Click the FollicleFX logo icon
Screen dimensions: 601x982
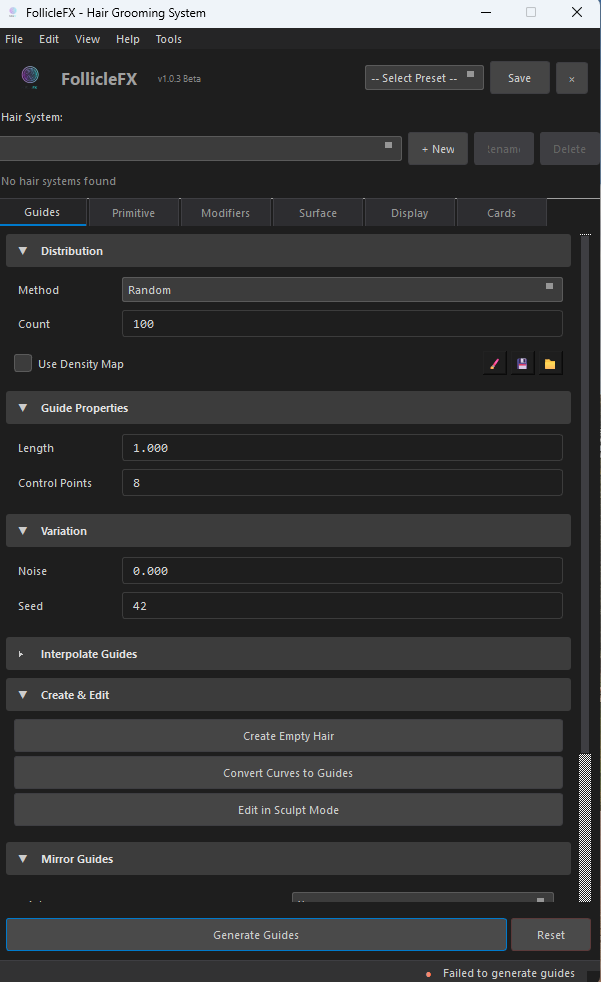click(30, 78)
